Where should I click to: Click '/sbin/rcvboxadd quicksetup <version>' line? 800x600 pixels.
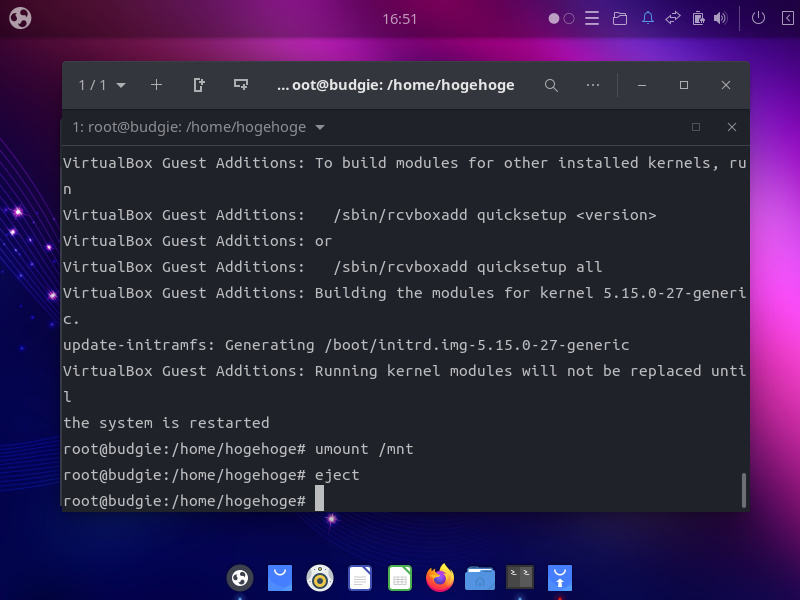360,215
